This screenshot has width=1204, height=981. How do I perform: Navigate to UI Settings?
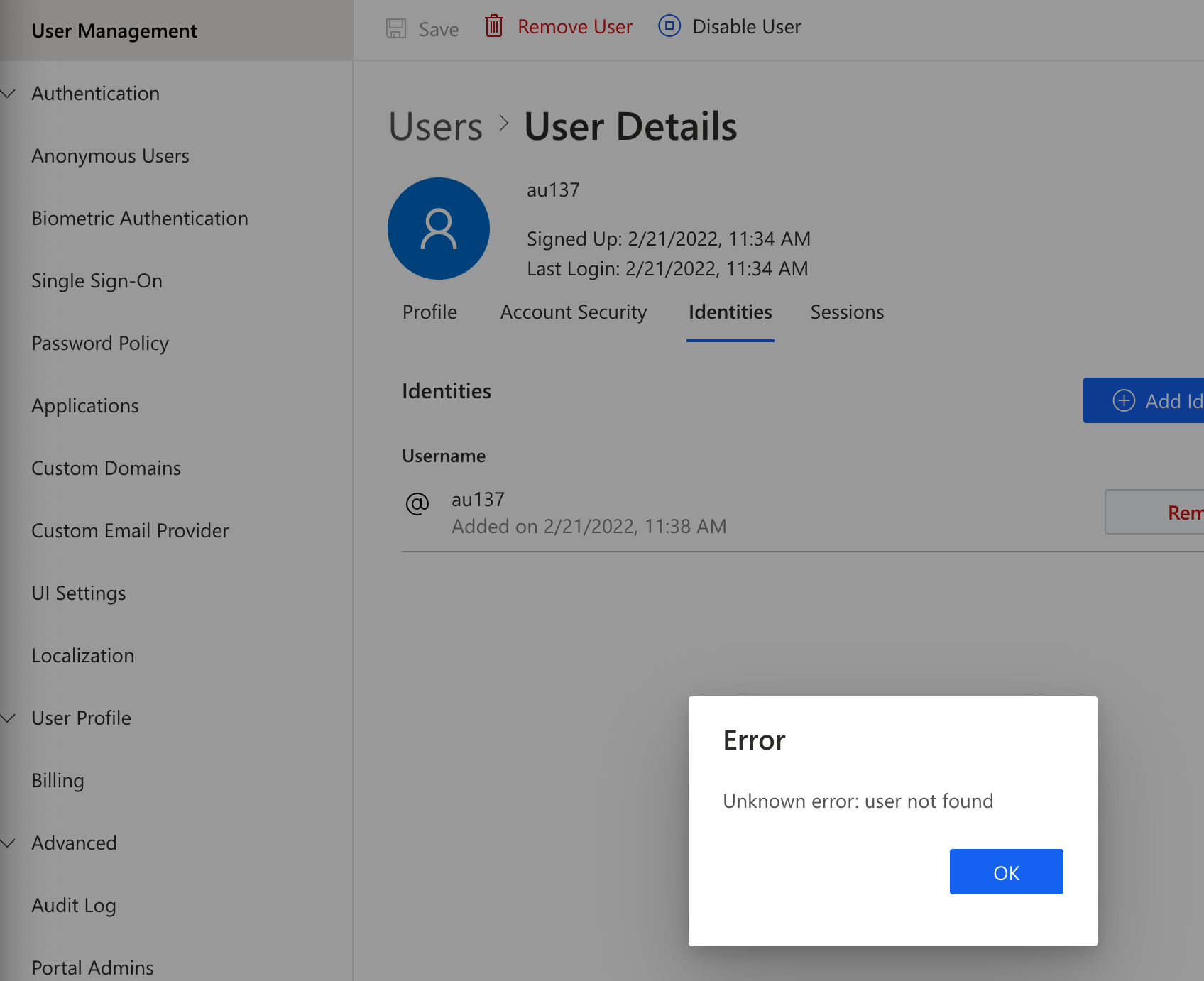79,593
